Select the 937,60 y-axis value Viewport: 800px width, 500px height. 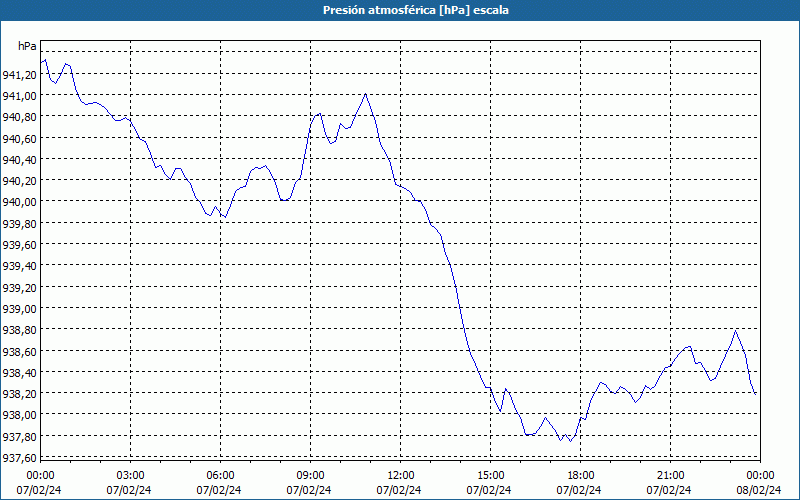click(x=19, y=458)
